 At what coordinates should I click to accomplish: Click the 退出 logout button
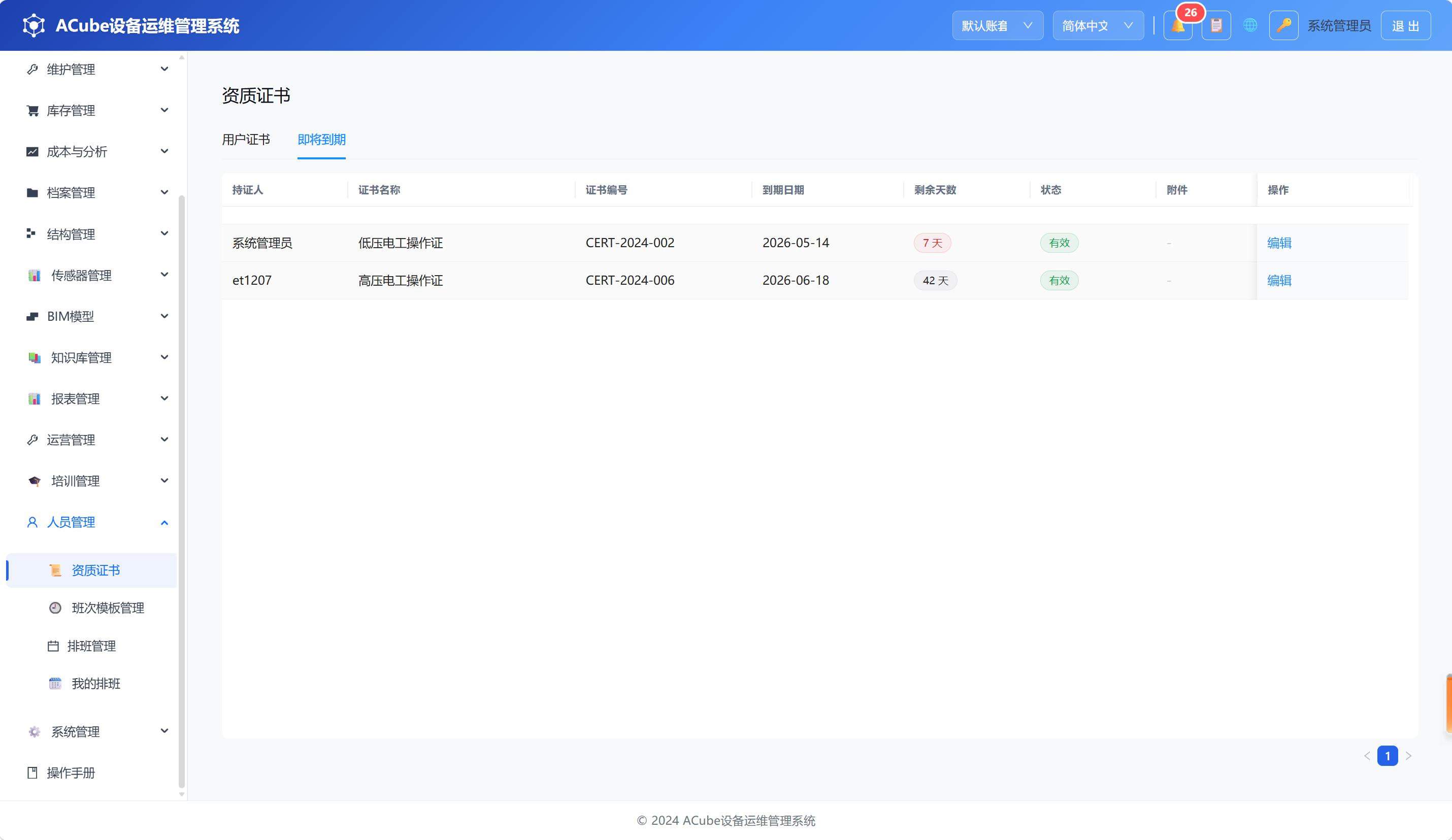pyautogui.click(x=1405, y=25)
